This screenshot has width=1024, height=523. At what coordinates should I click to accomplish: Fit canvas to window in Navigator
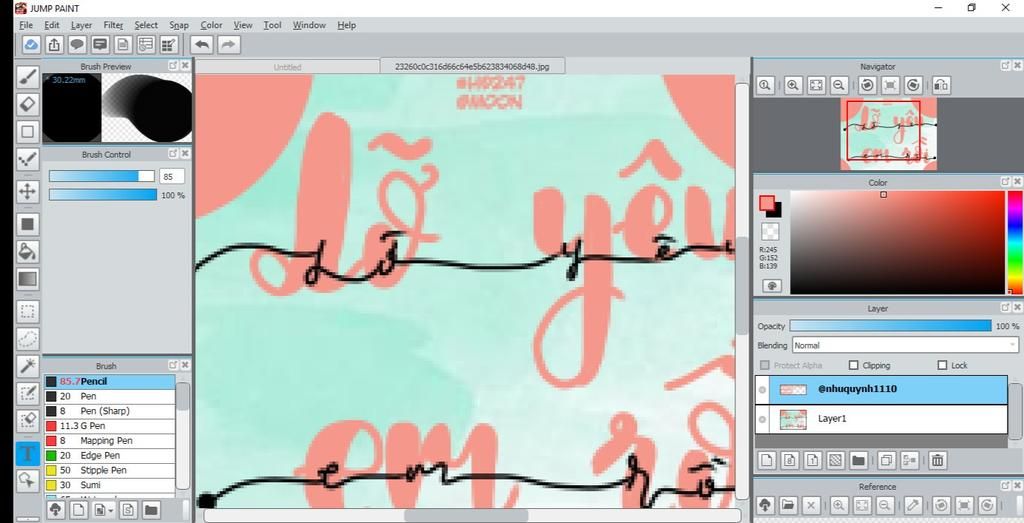pos(816,85)
